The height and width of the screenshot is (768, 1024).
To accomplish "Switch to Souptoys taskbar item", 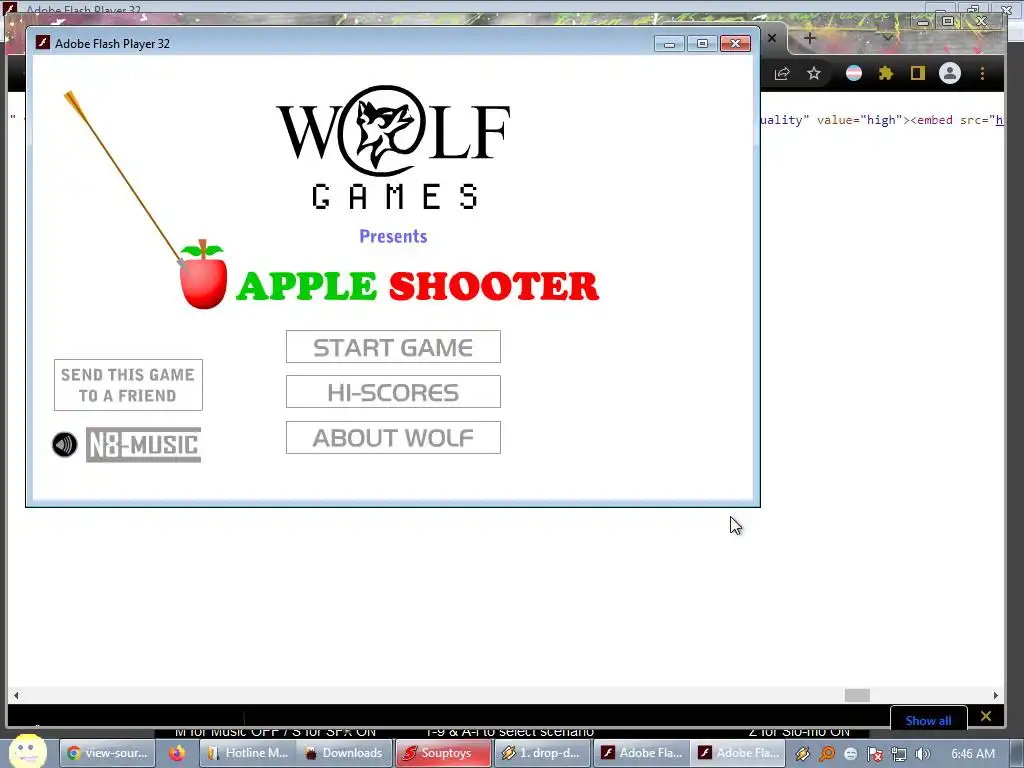I will 443,753.
